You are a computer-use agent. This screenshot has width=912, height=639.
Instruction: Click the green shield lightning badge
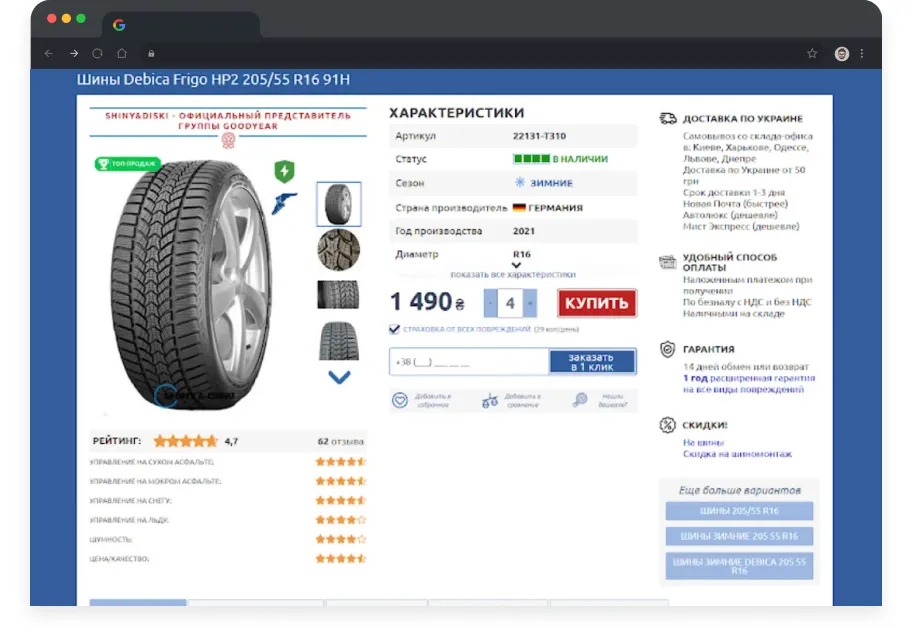click(284, 171)
